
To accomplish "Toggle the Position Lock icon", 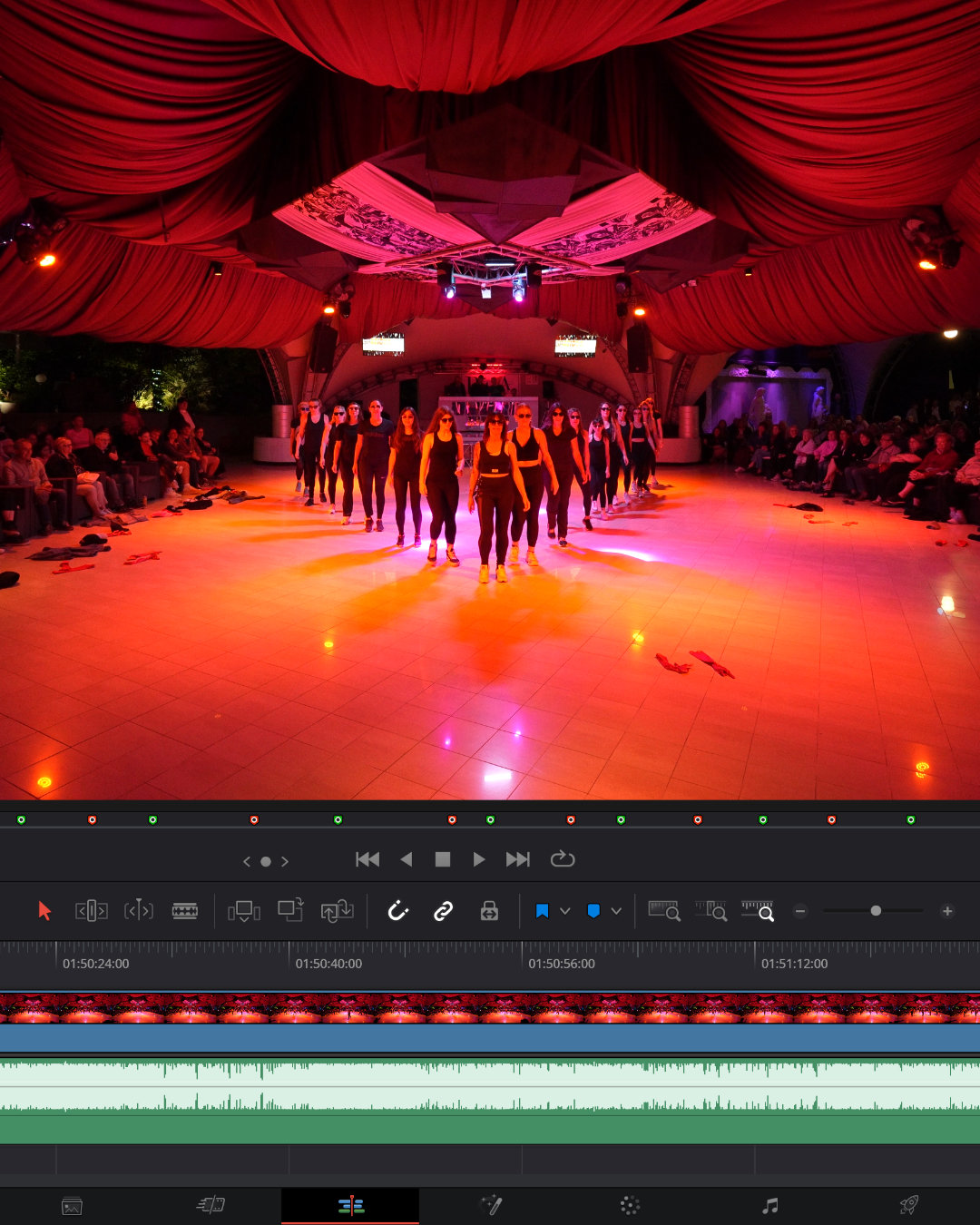I will 489,911.
